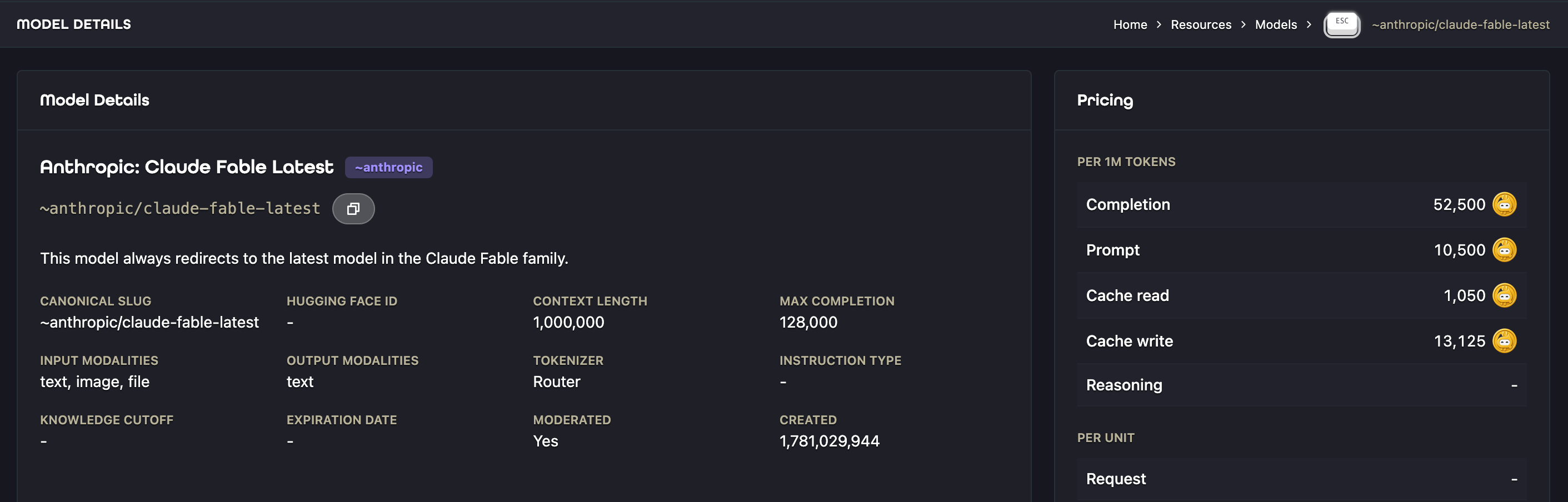
Task: Click the completion price 52,500
Action: click(x=1459, y=205)
